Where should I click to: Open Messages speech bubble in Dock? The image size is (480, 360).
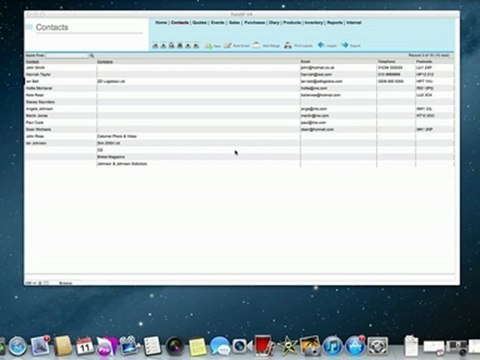220,346
